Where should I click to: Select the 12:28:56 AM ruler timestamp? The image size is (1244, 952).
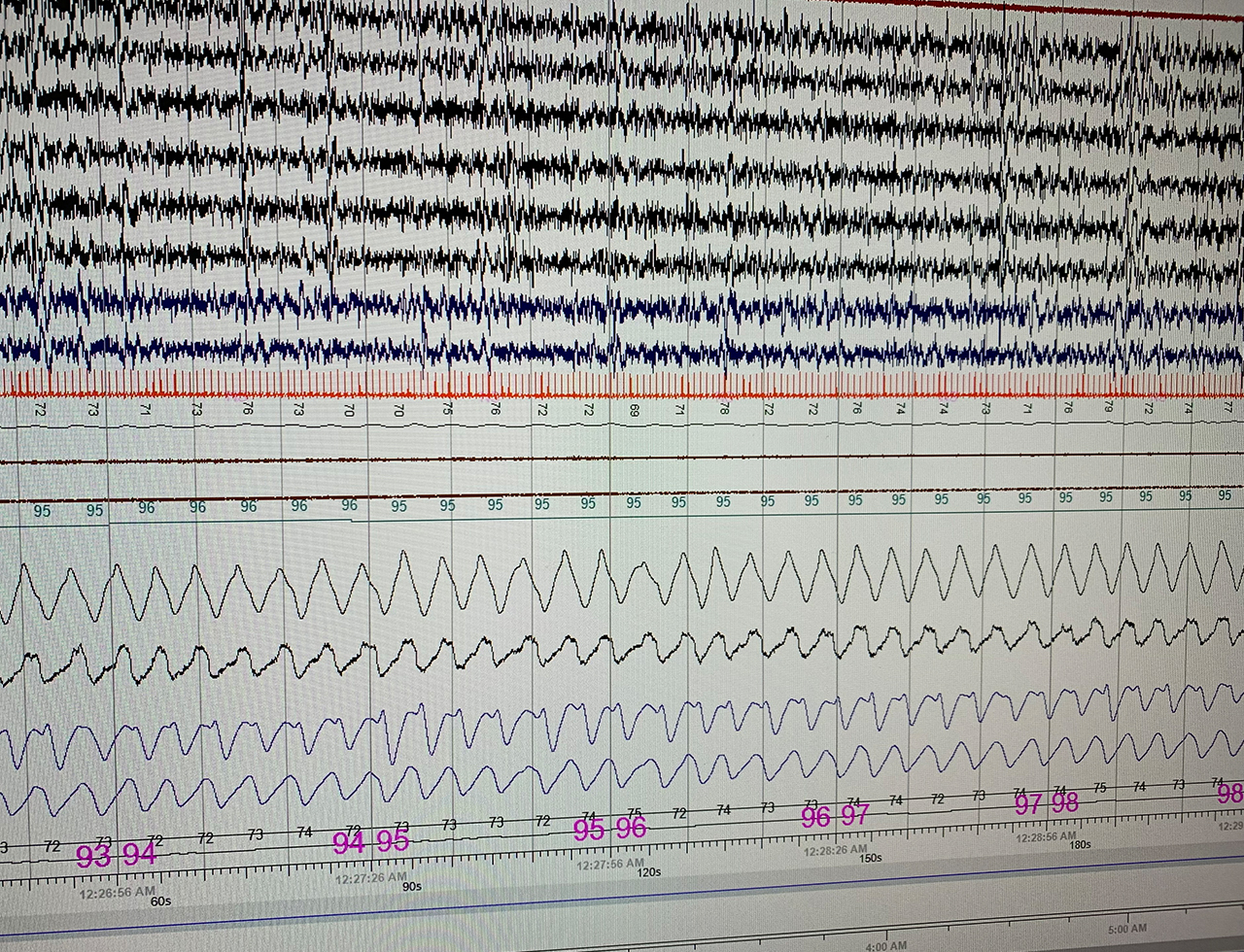(x=1046, y=836)
